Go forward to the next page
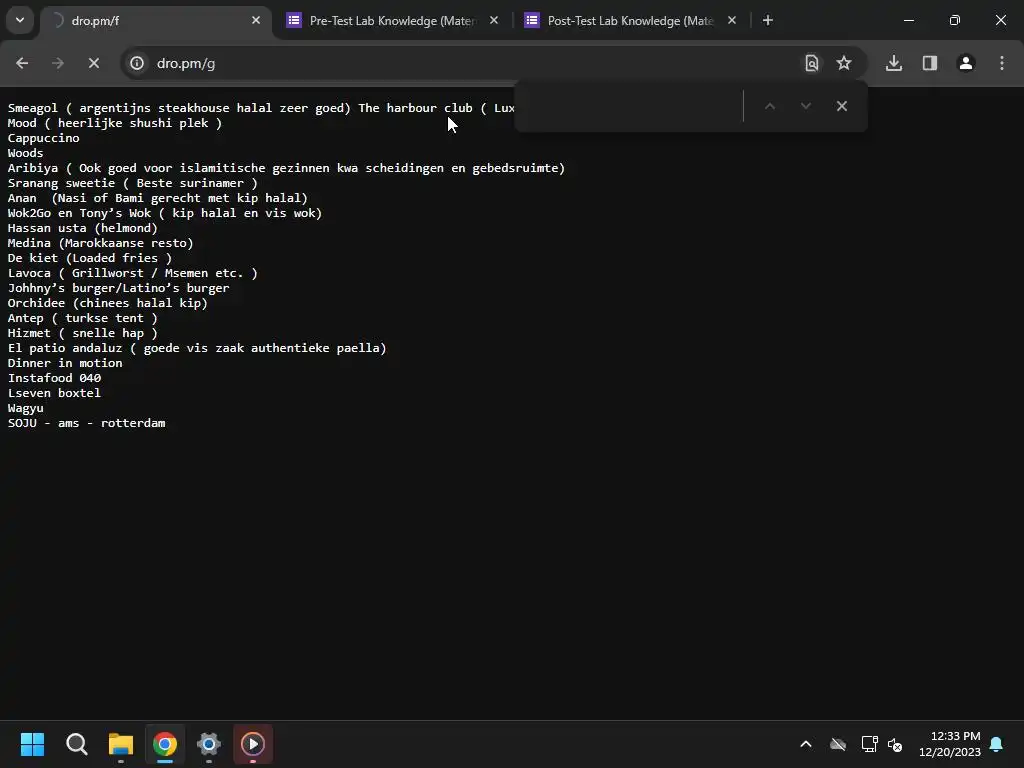Screen dimensions: 1024x768 point(58,63)
